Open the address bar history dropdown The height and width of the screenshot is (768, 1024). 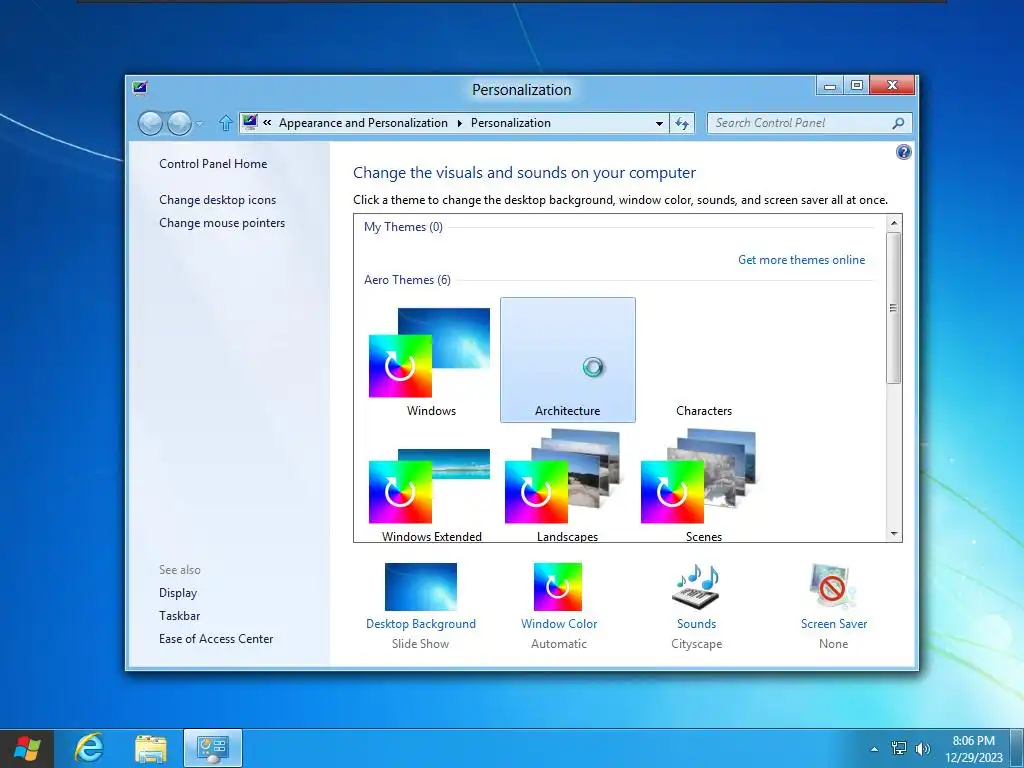point(660,123)
